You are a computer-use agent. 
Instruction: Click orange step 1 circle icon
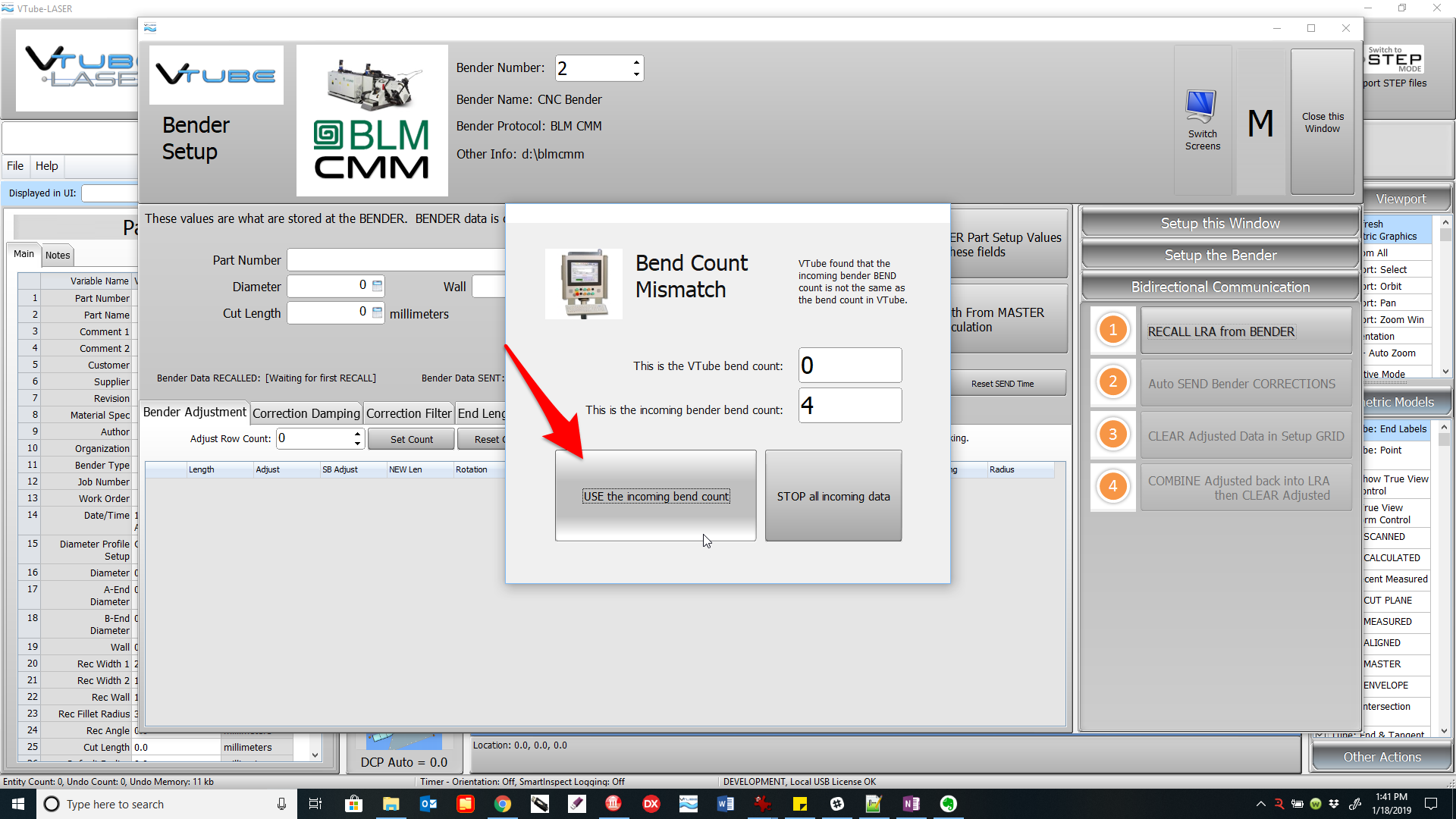[x=1112, y=330]
